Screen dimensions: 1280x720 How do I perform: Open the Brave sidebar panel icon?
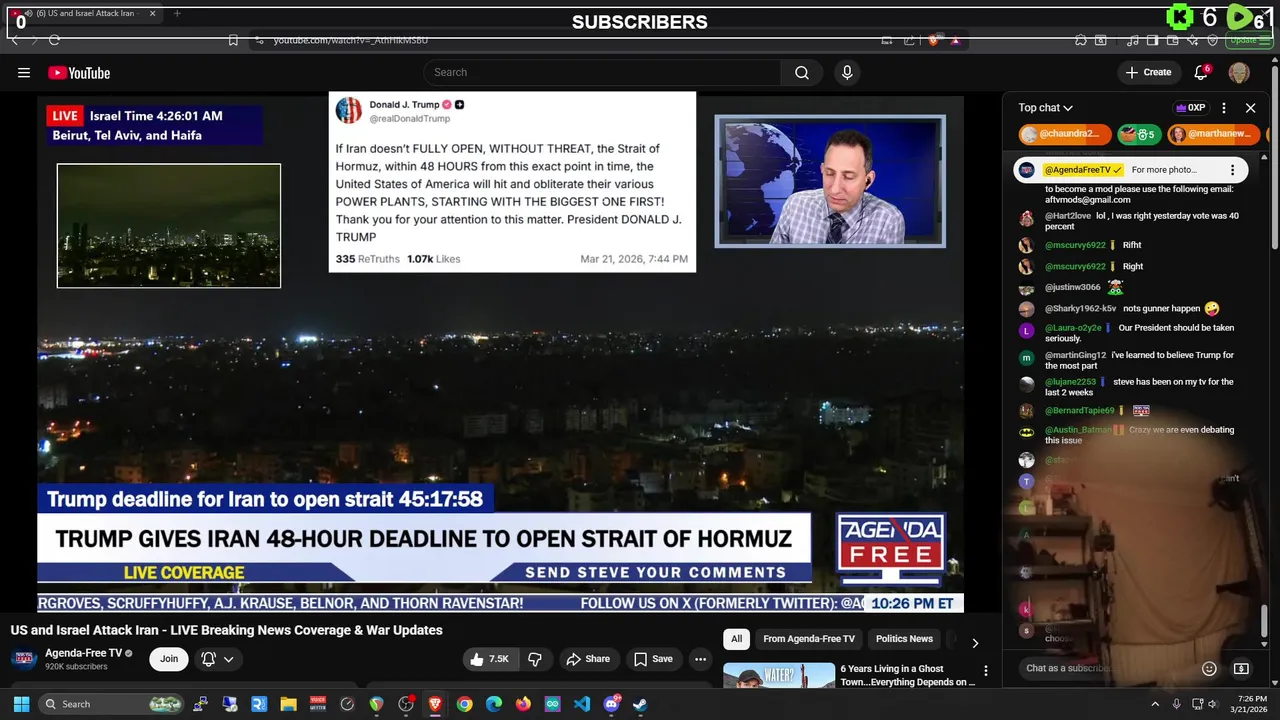tap(1152, 40)
